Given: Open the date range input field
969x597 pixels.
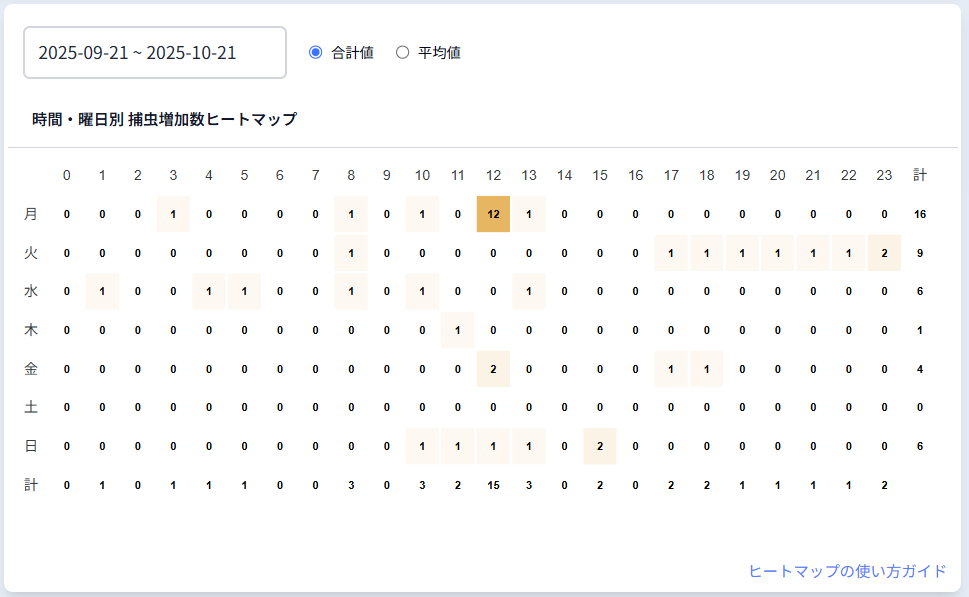Looking at the screenshot, I should click(155, 52).
